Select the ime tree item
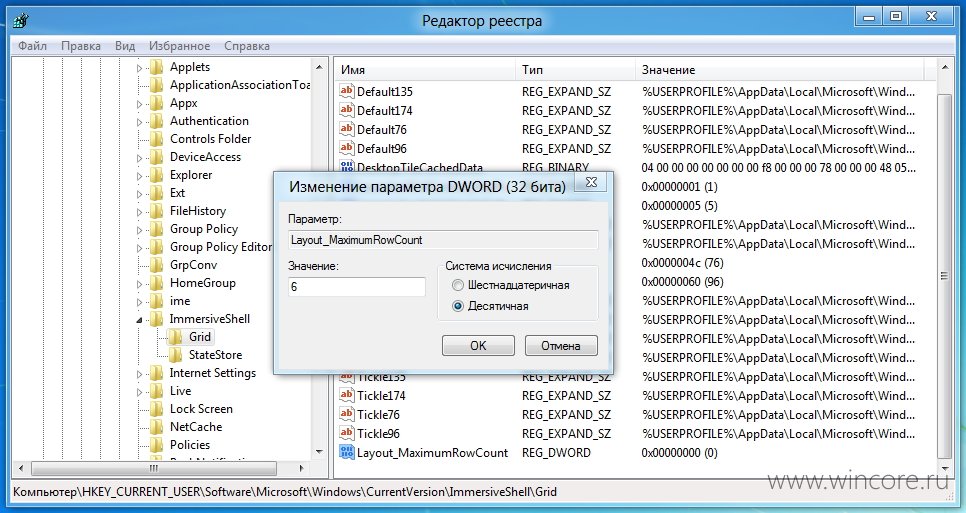Viewport: 966px width, 513px height. click(x=180, y=301)
